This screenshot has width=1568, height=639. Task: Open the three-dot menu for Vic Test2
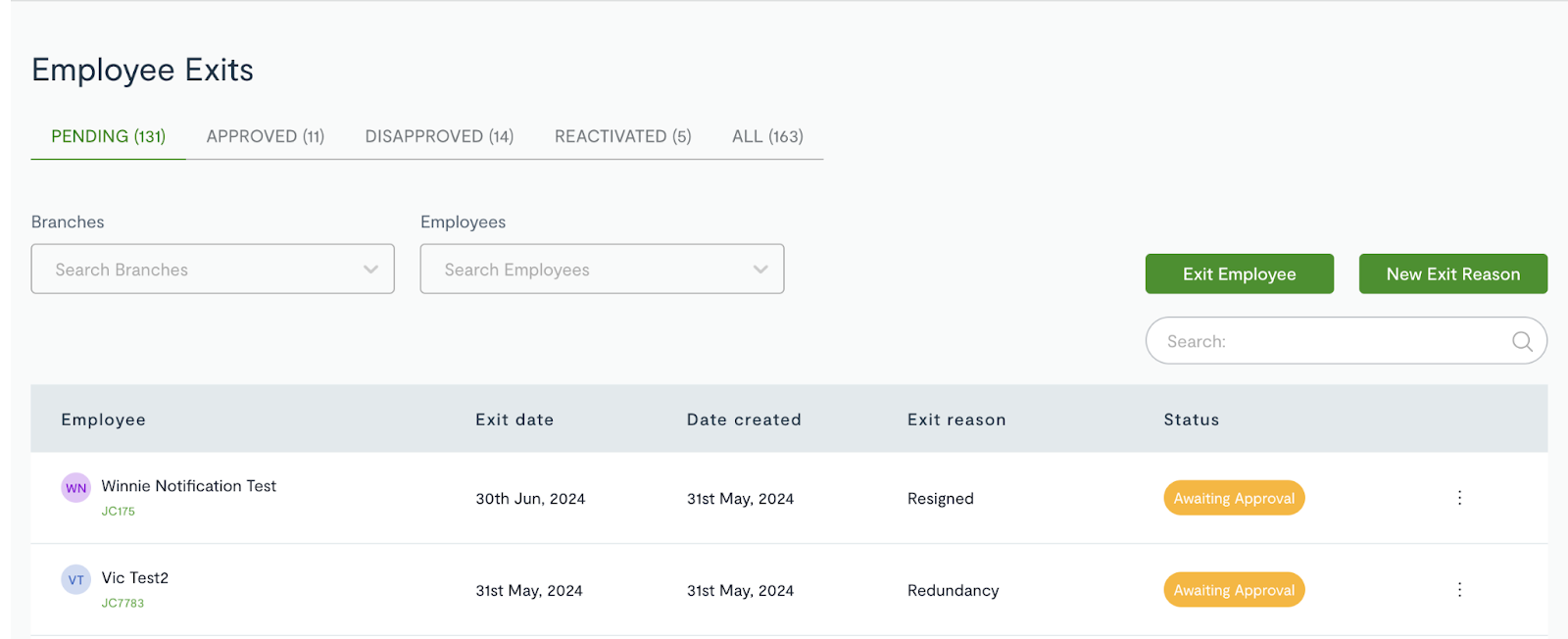1459,590
